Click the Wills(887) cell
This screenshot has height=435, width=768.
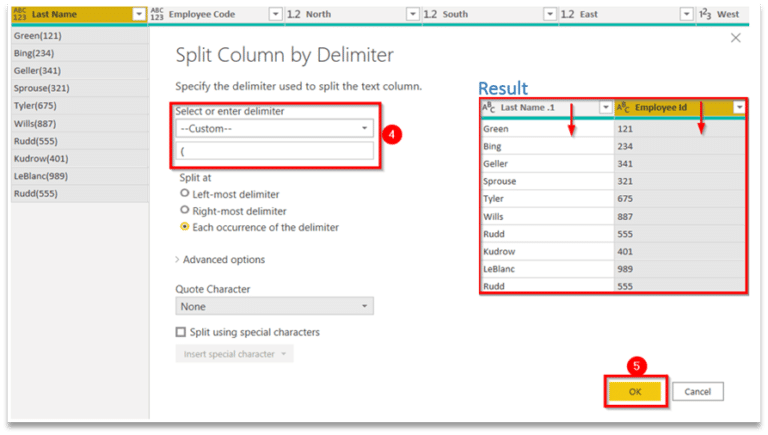tap(80, 123)
